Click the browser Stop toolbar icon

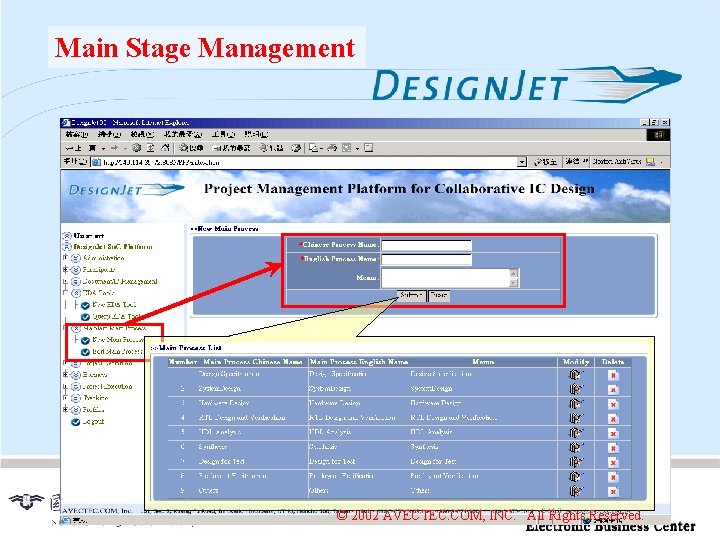pyautogui.click(x=136, y=148)
